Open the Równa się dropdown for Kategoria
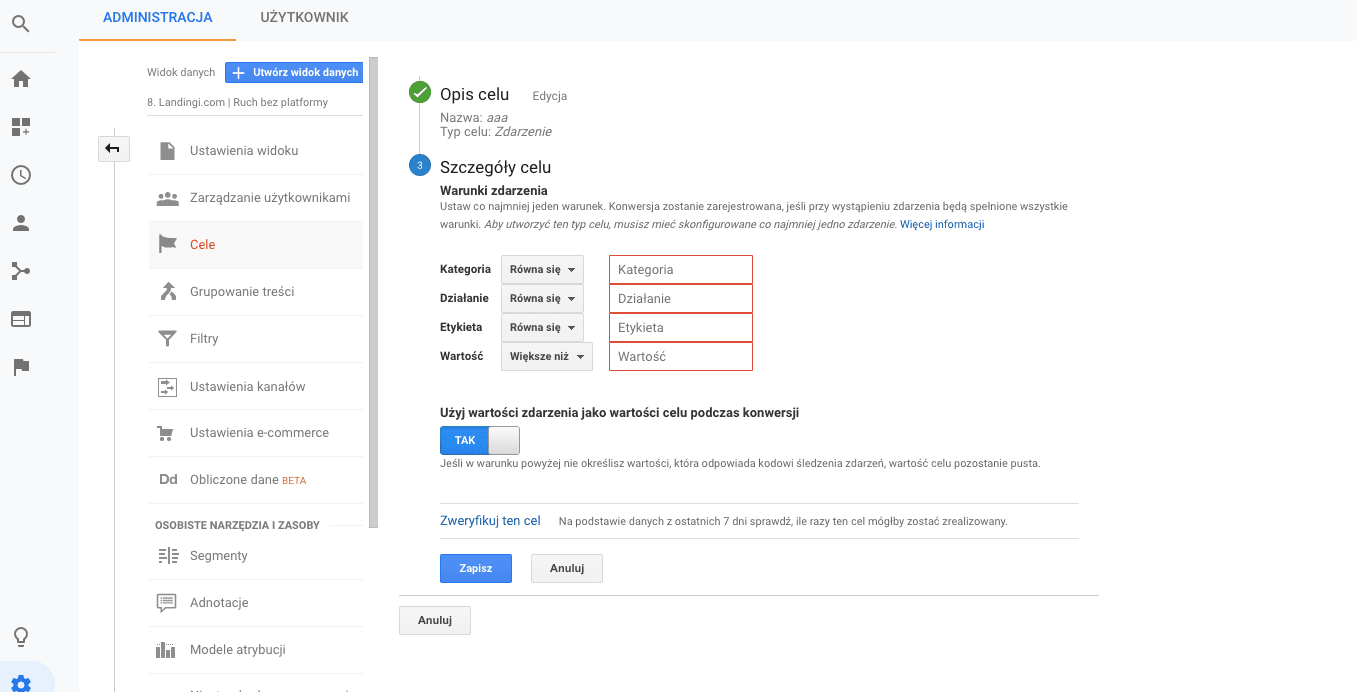 pos(541,268)
